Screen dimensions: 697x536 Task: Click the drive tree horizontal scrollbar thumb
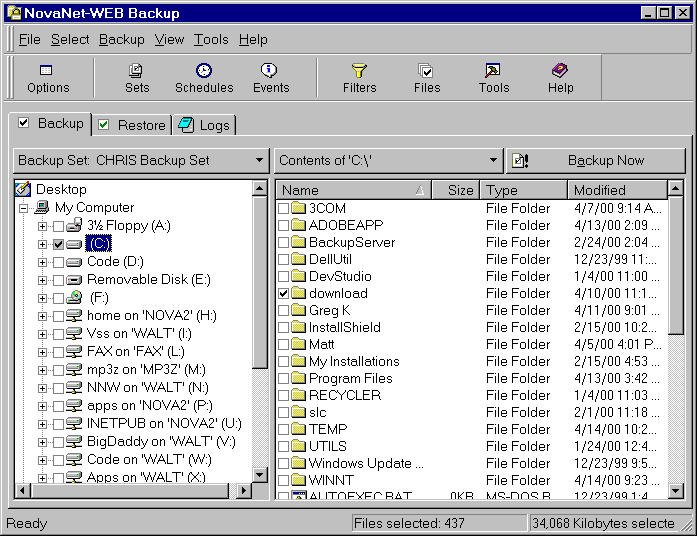click(129, 491)
